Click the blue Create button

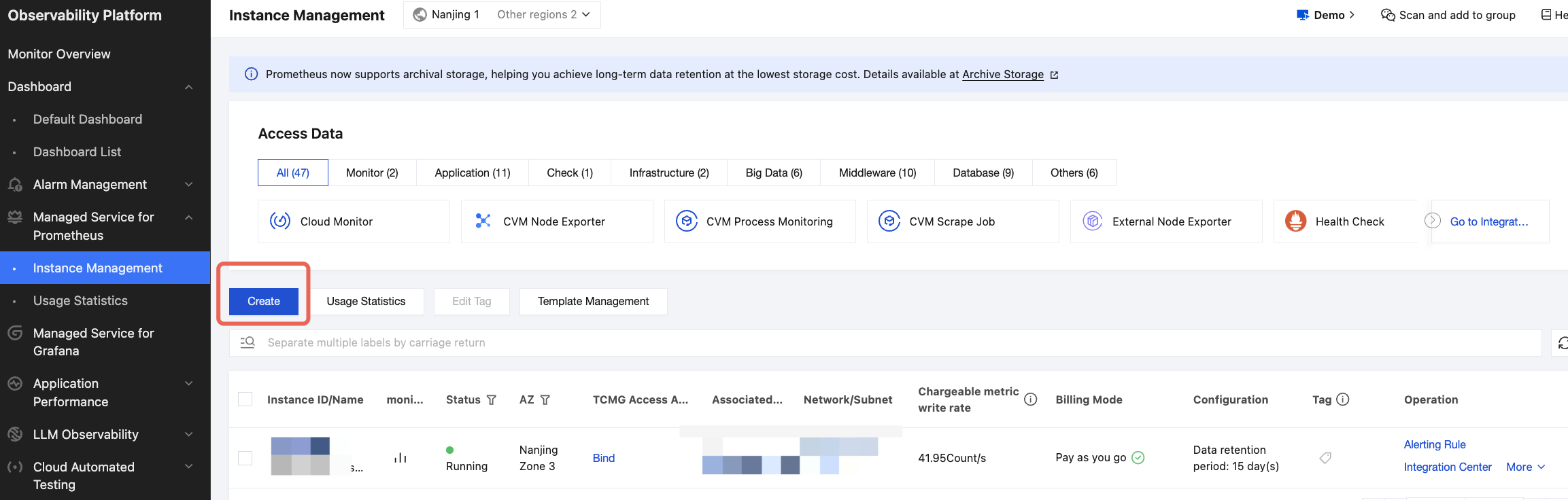(264, 302)
